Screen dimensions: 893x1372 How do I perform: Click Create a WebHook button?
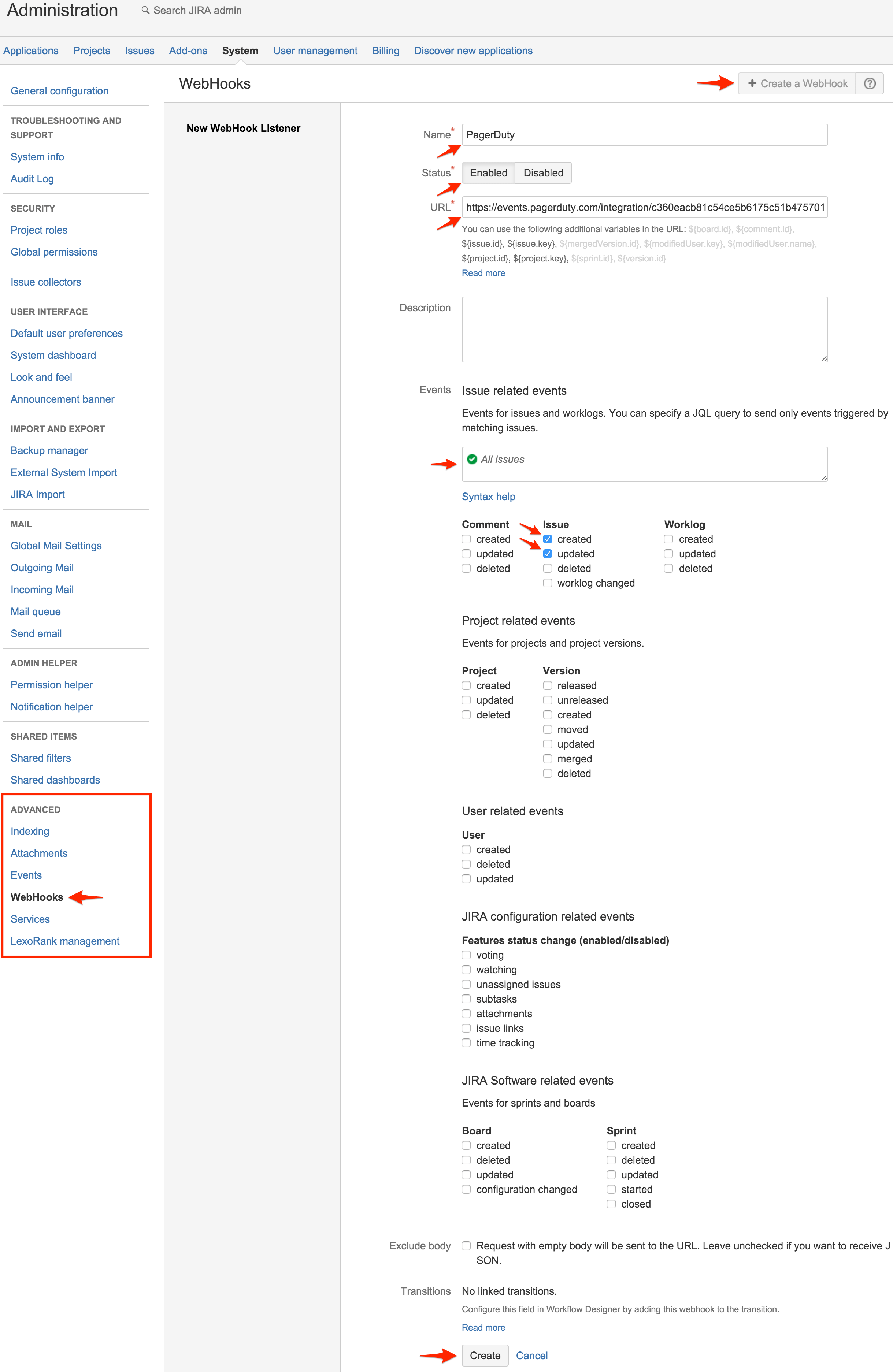pyautogui.click(x=797, y=83)
